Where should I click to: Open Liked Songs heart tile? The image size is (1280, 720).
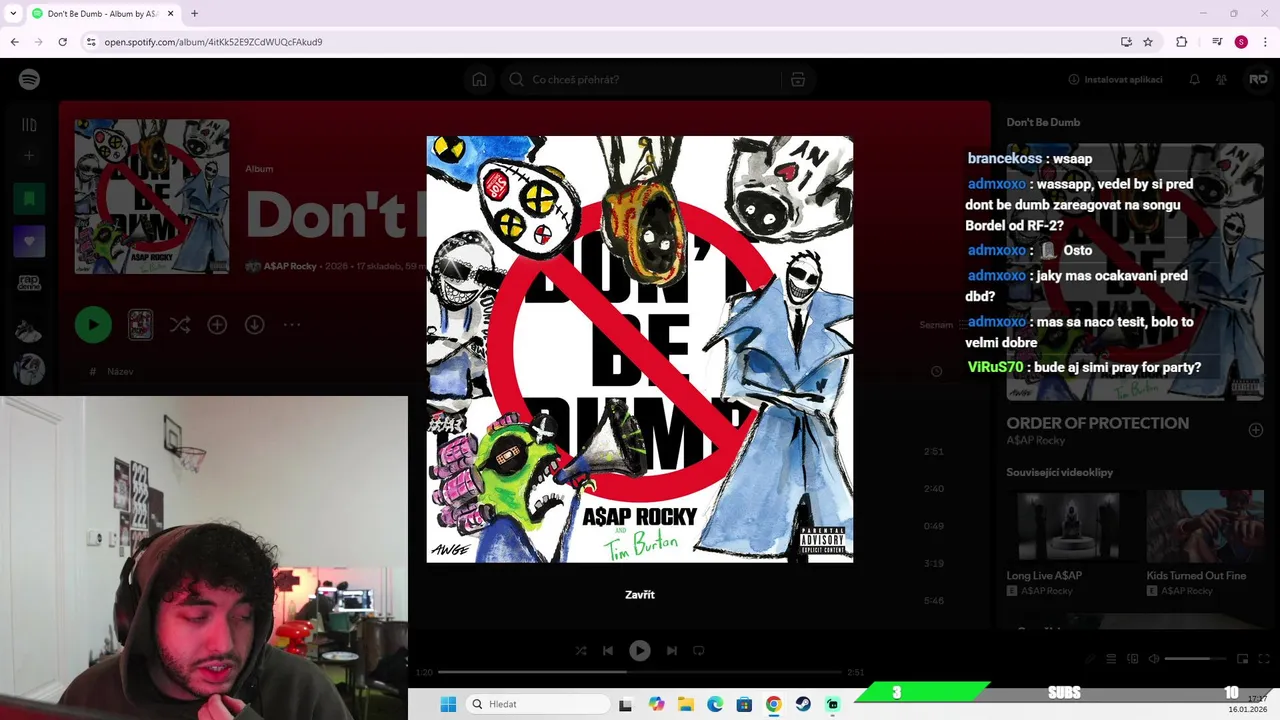click(x=29, y=241)
